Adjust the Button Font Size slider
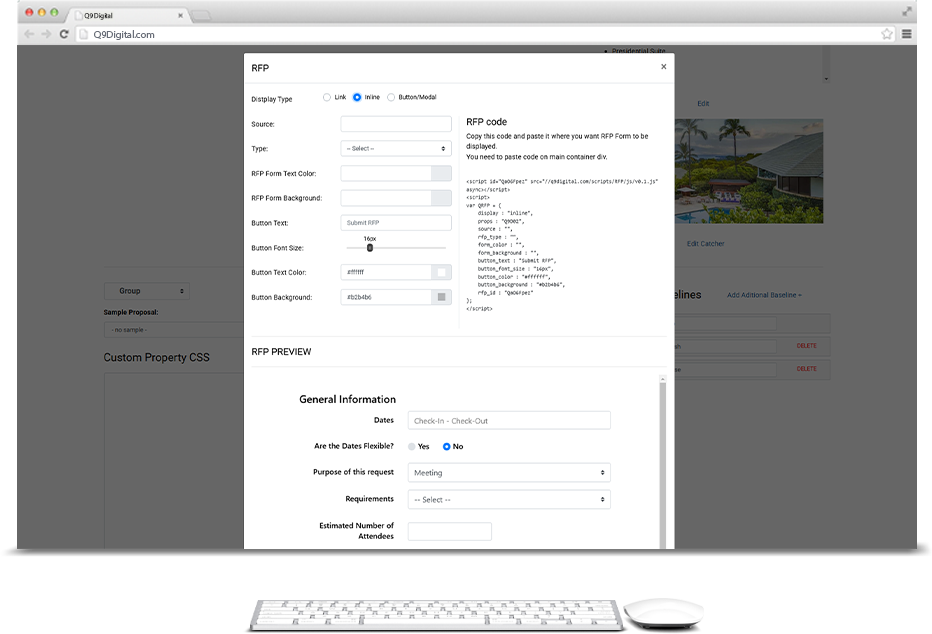The image size is (932, 634). (370, 248)
